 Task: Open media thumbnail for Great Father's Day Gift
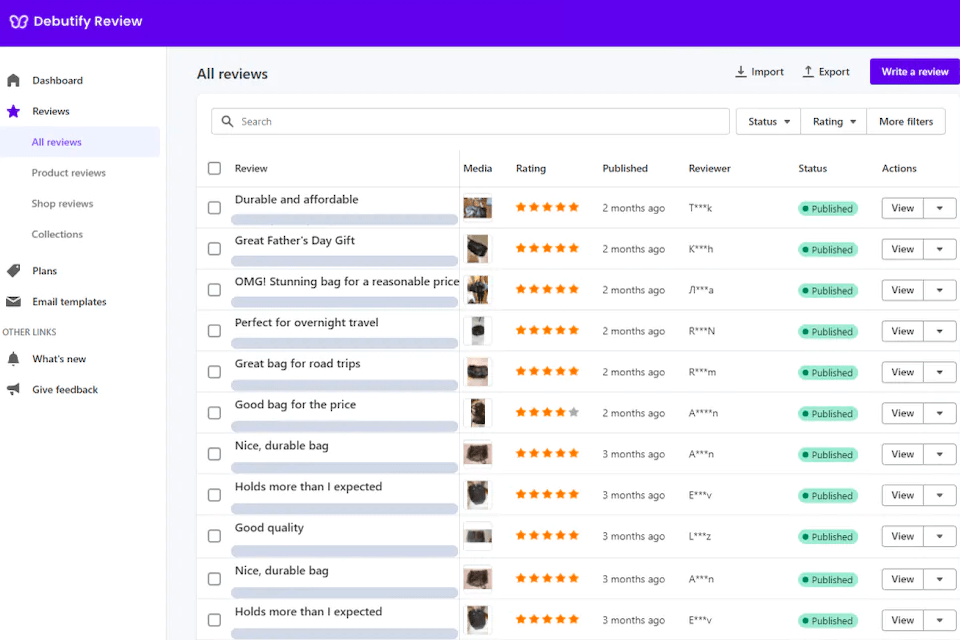click(x=478, y=249)
